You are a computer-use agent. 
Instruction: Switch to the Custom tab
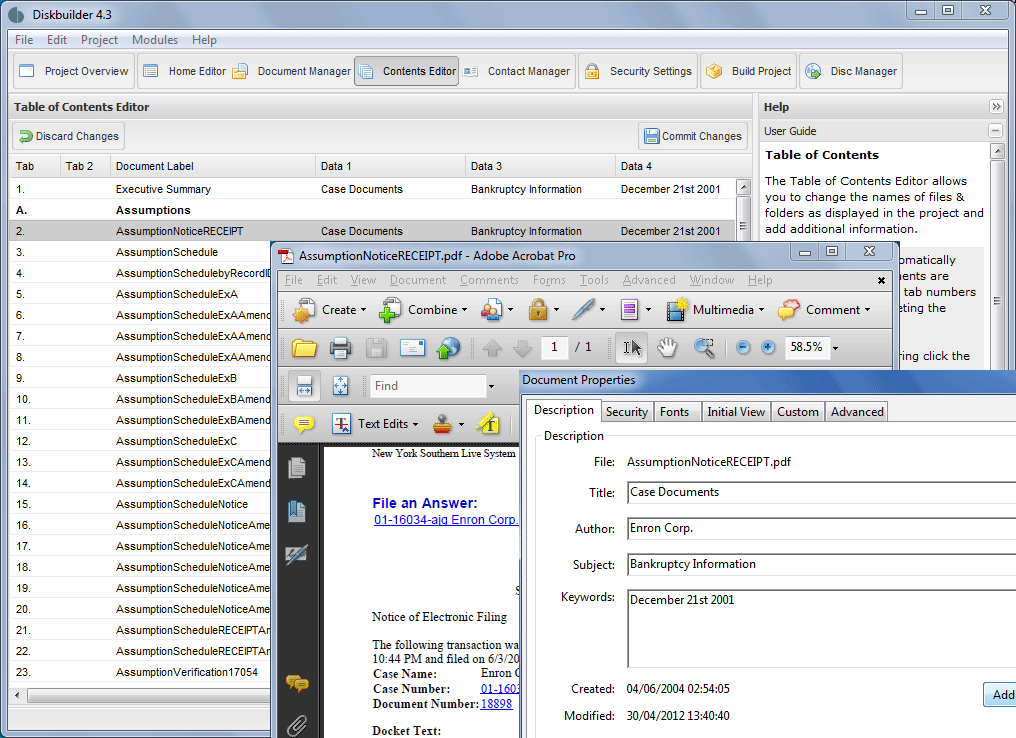click(x=798, y=412)
